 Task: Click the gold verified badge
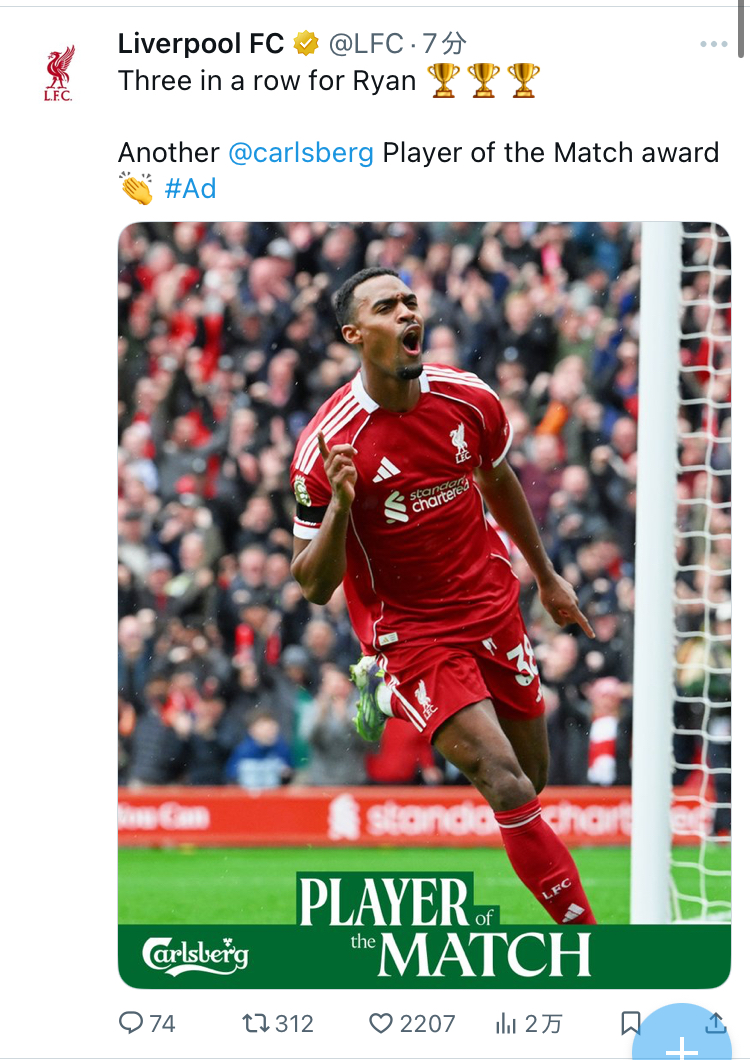[x=306, y=44]
